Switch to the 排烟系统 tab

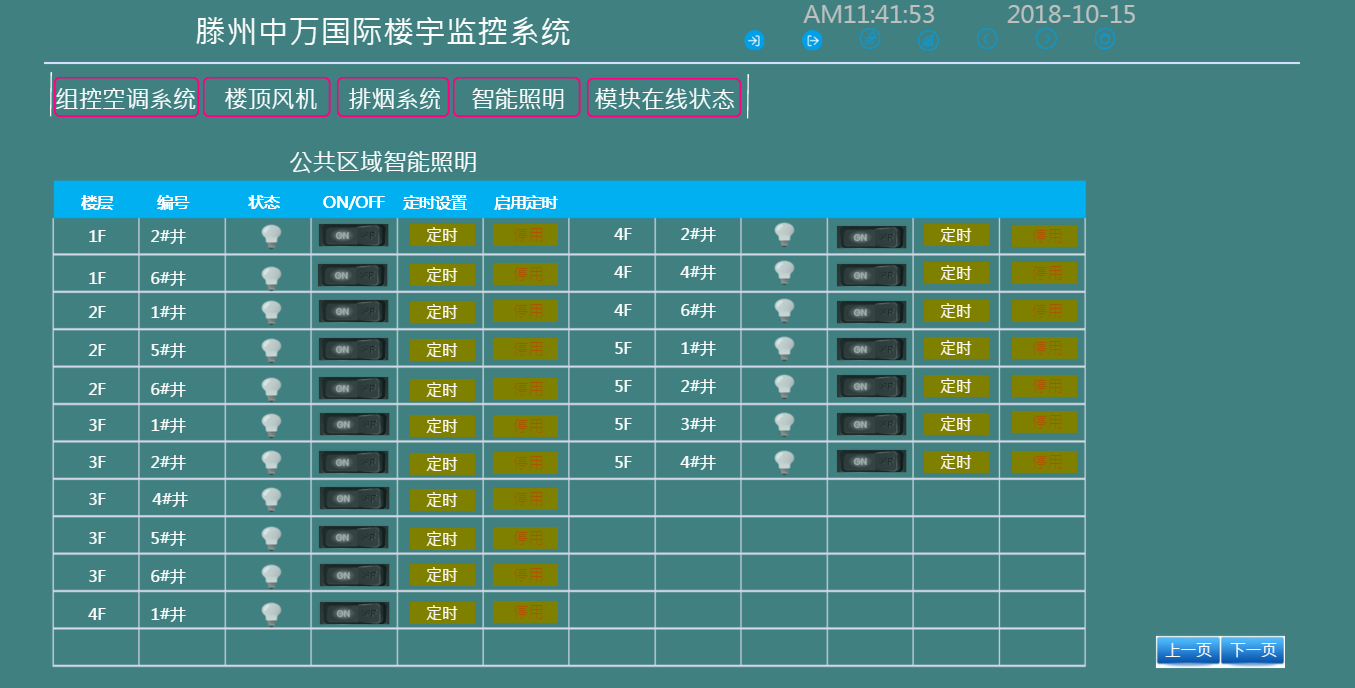pyautogui.click(x=394, y=98)
